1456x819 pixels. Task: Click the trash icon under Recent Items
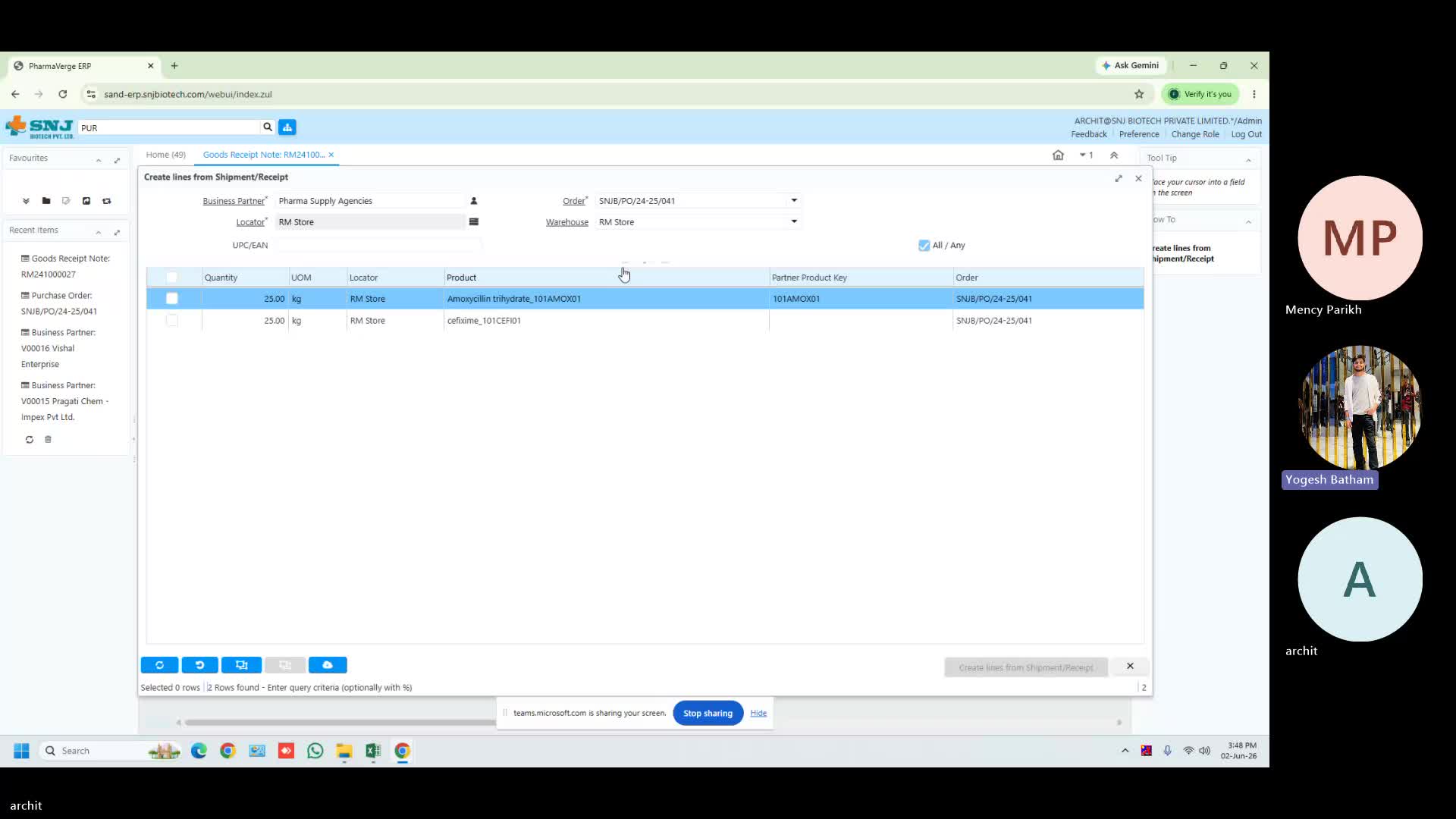[x=48, y=439]
